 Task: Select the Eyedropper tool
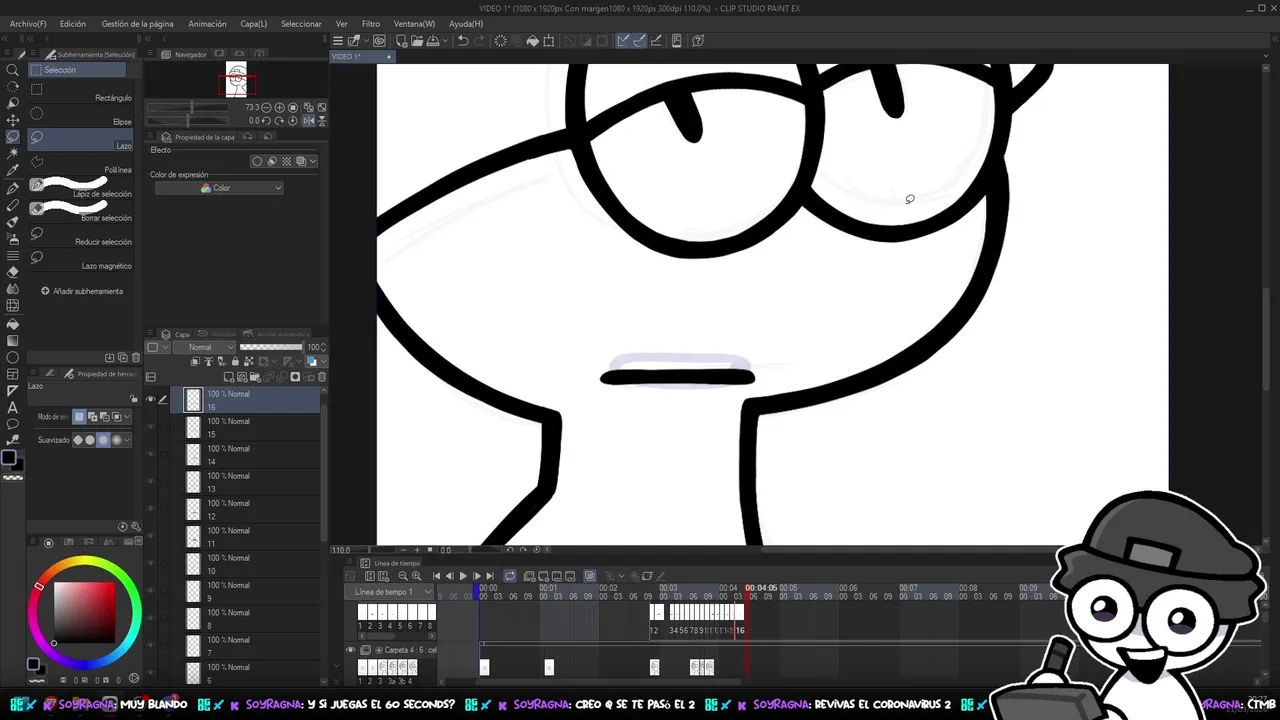[x=12, y=170]
